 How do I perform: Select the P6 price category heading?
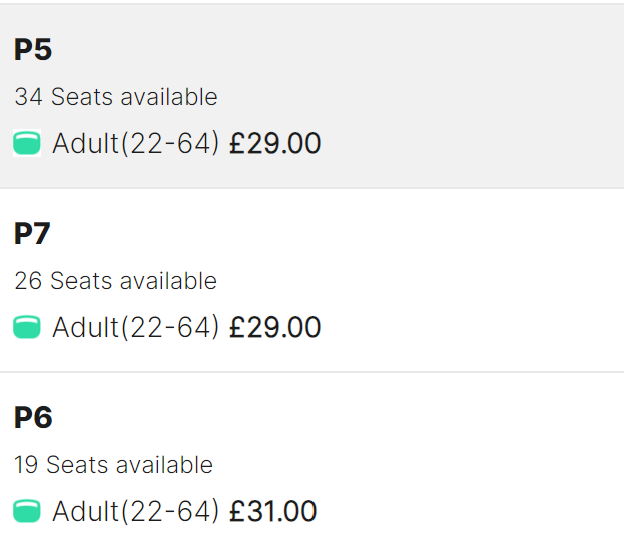33,417
